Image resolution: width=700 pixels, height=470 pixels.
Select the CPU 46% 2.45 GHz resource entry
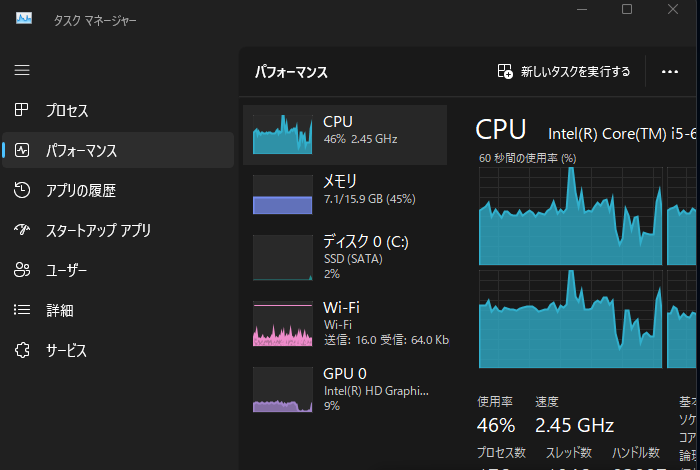pyautogui.click(x=345, y=135)
